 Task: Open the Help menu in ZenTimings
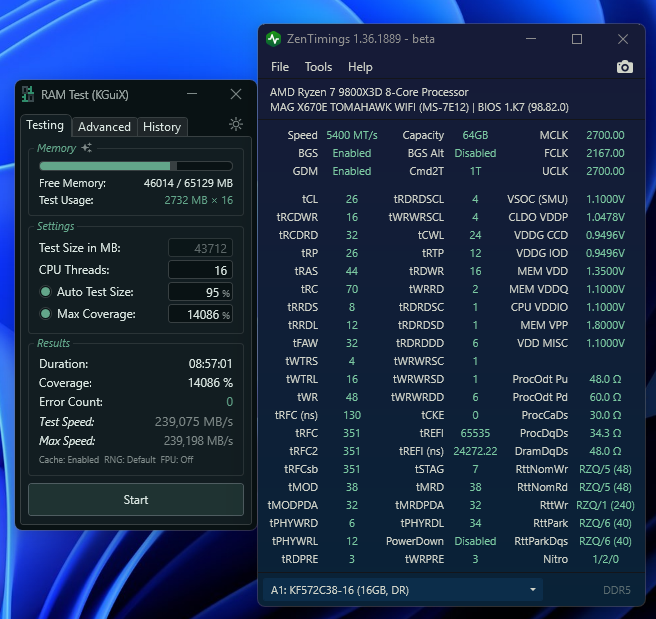click(x=360, y=67)
